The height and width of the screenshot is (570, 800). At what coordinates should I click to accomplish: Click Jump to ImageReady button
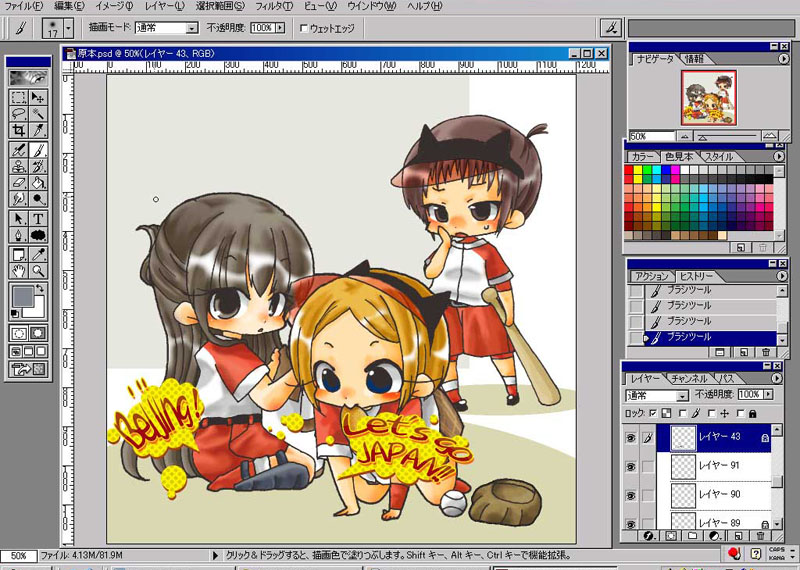[x=29, y=369]
